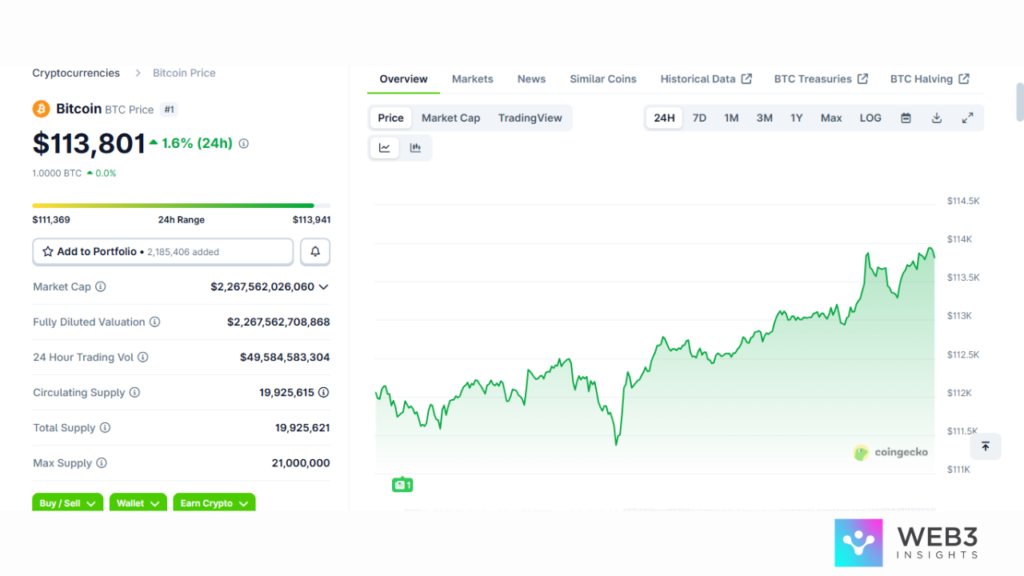Open external link icon beside Historical Data
The width and height of the screenshot is (1024, 576).
coord(746,79)
